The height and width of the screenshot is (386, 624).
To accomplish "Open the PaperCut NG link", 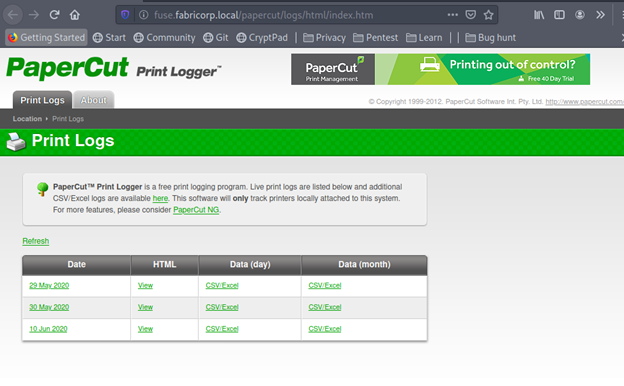I will click(x=196, y=210).
